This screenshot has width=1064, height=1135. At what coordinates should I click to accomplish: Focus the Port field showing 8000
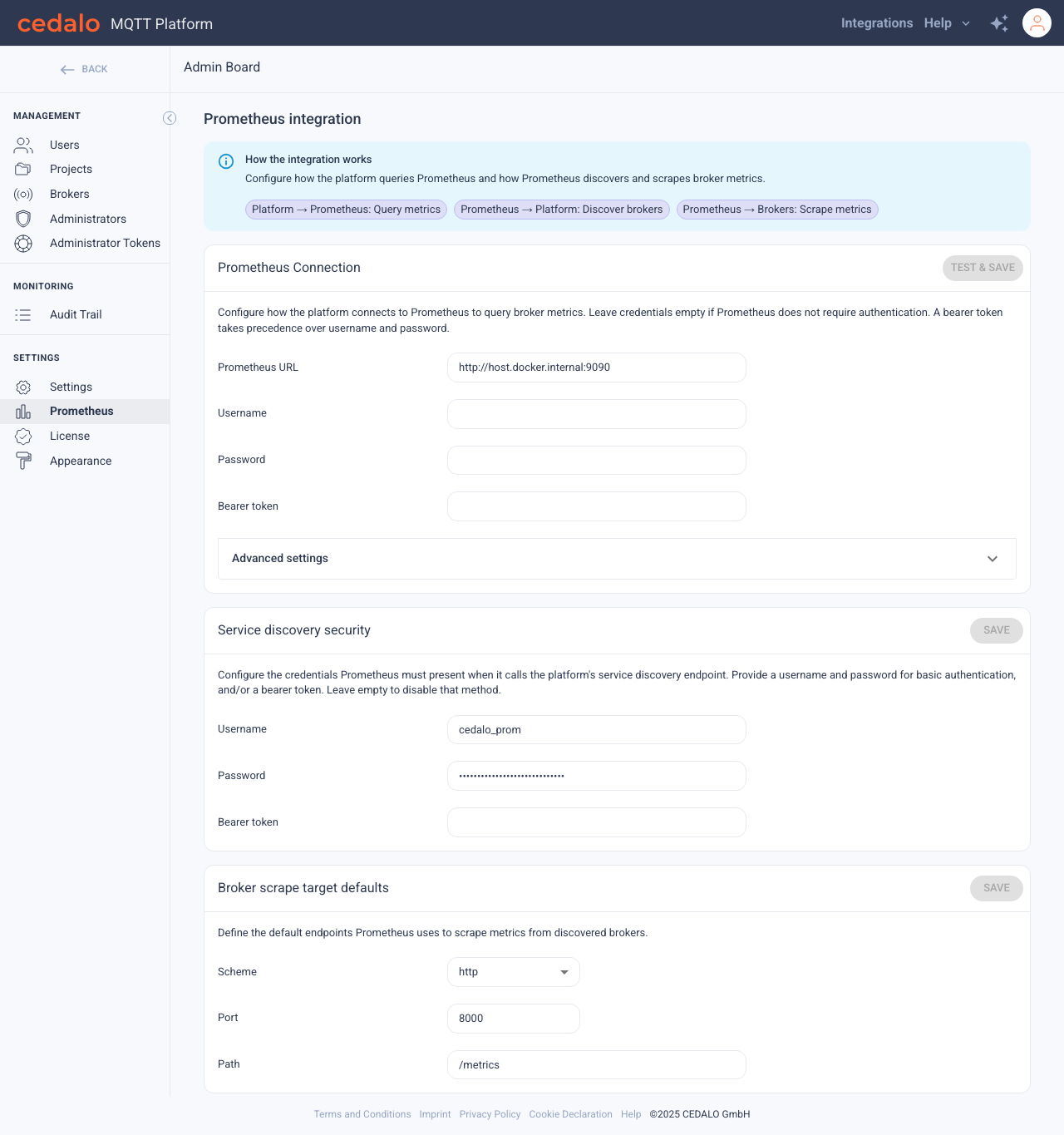click(x=514, y=1019)
